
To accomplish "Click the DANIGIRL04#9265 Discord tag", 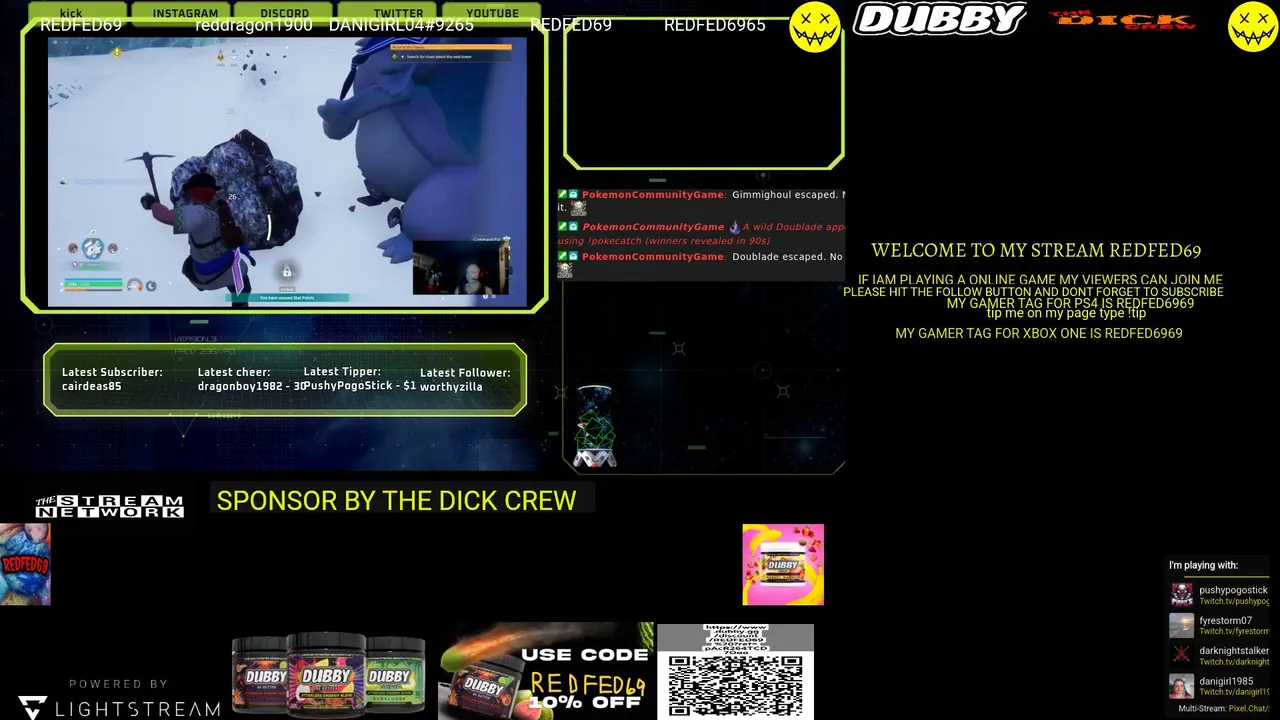I will click(x=401, y=25).
